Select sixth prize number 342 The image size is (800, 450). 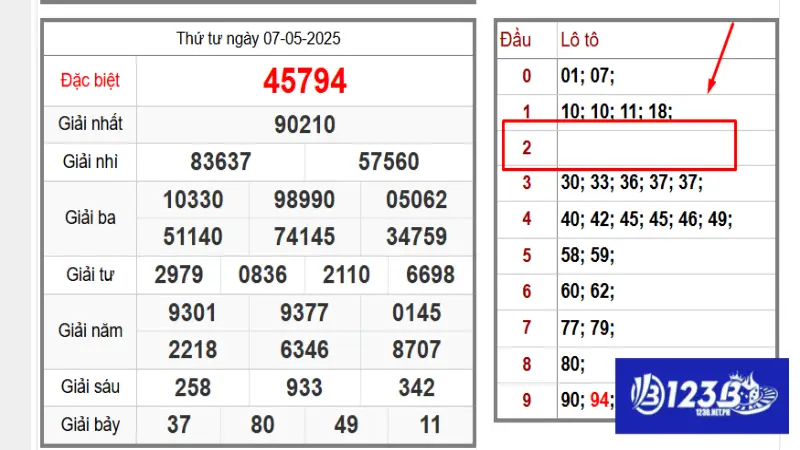click(x=416, y=388)
